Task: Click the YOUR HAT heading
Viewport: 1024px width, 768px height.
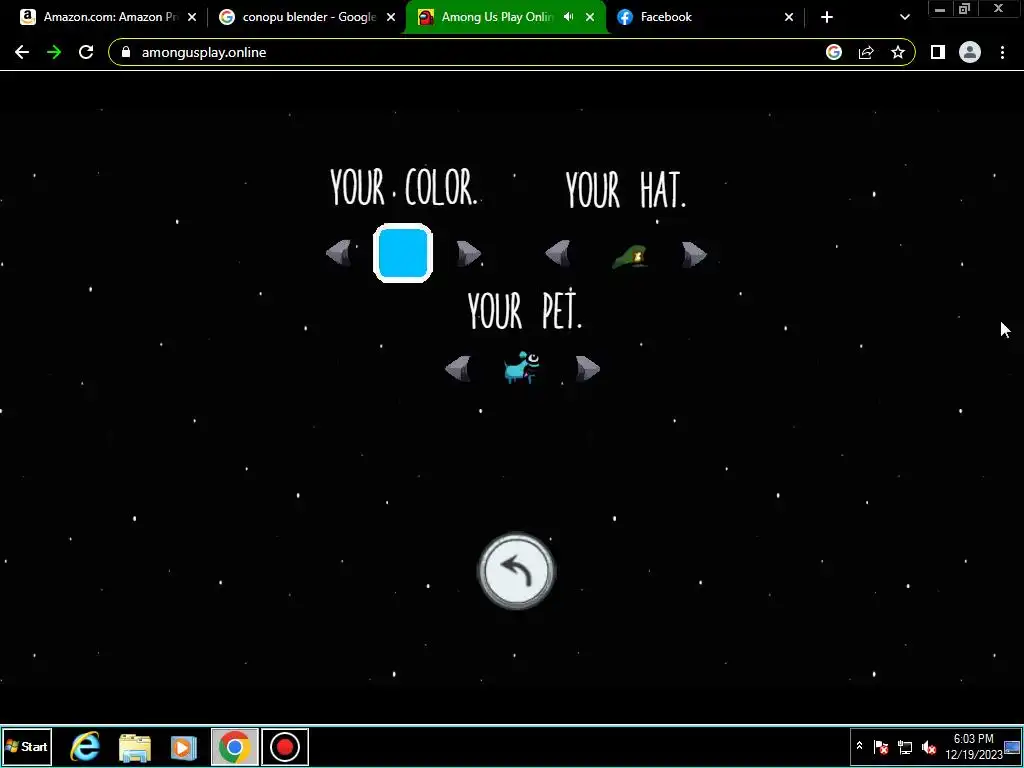Action: [626, 190]
